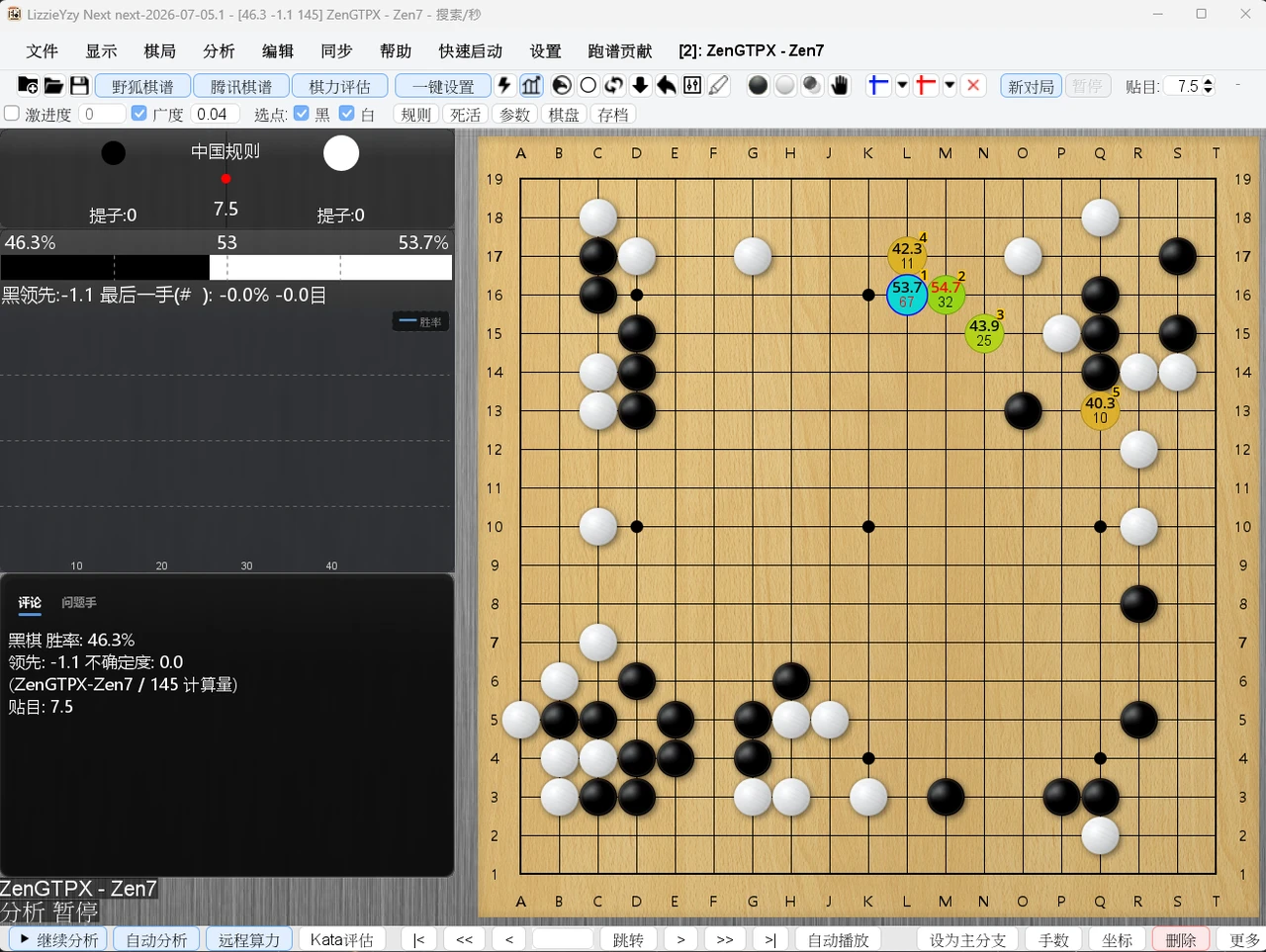
Task: Click the 自动播放 button
Action: point(839,939)
